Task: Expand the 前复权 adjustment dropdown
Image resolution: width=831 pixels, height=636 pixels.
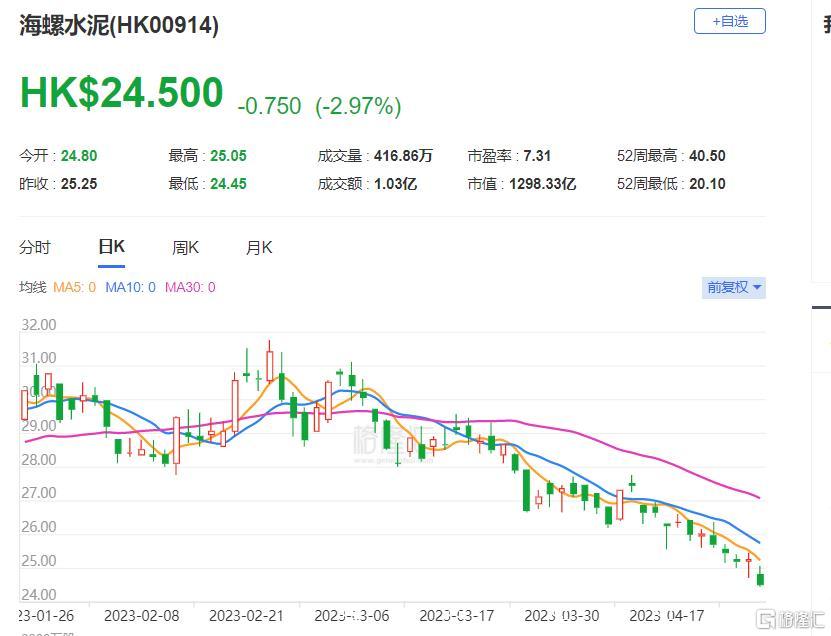Action: click(x=733, y=288)
